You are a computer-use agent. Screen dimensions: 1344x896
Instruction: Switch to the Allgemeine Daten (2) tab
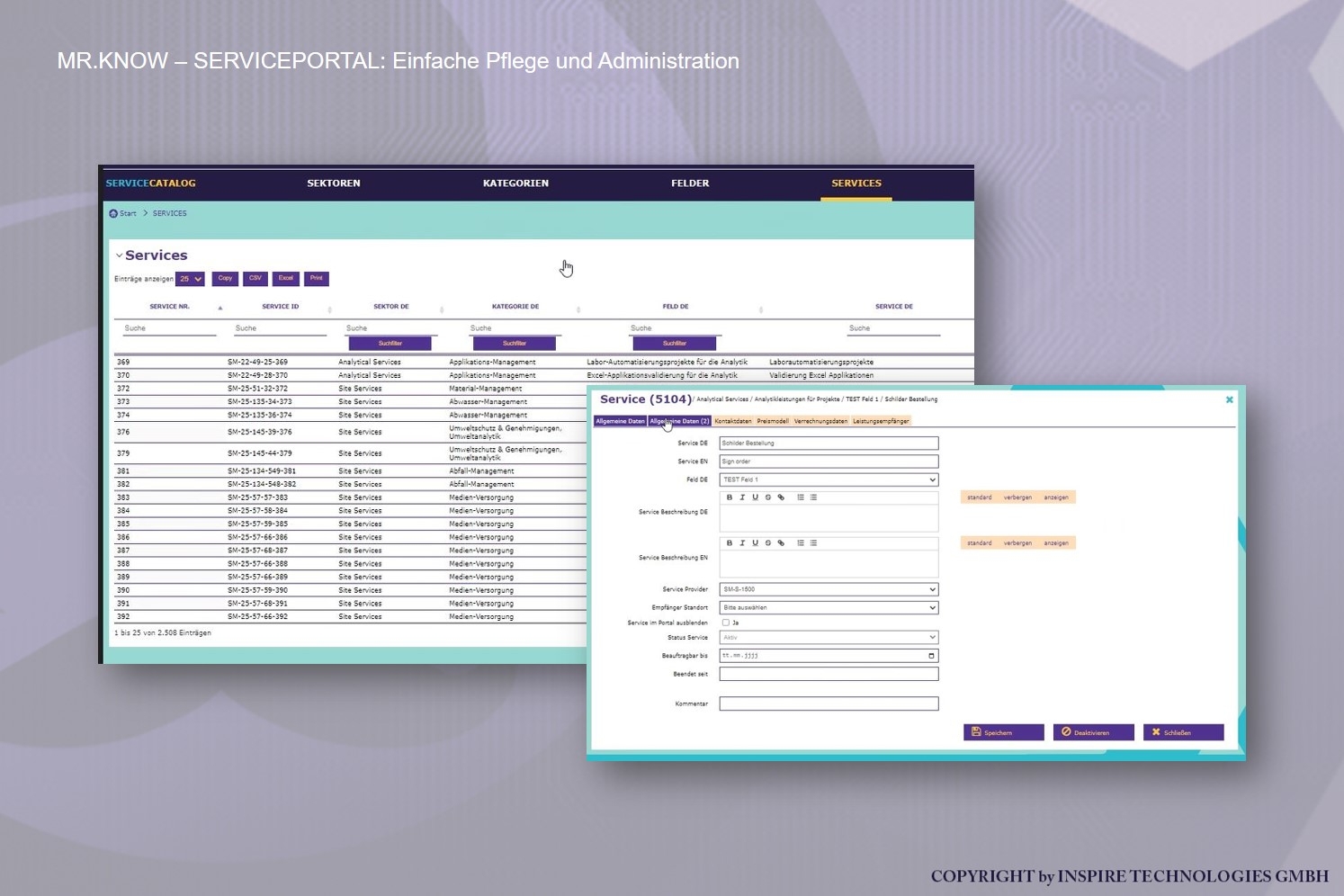pyautogui.click(x=680, y=421)
